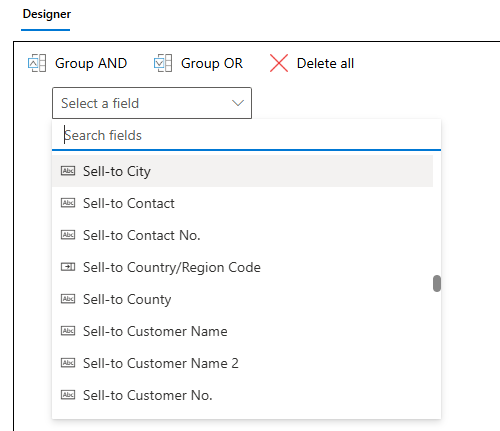
Task: Select Sell-to Country/Region Code option
Action: 242,267
